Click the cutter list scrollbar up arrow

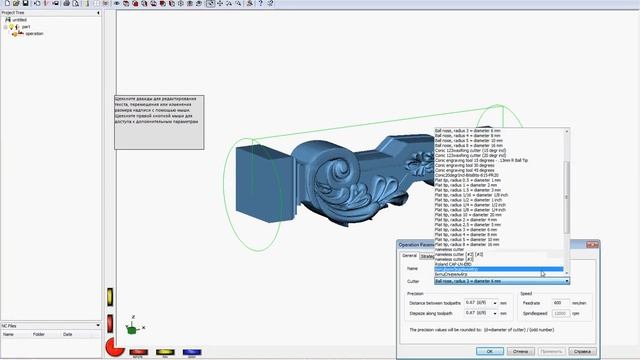point(567,131)
